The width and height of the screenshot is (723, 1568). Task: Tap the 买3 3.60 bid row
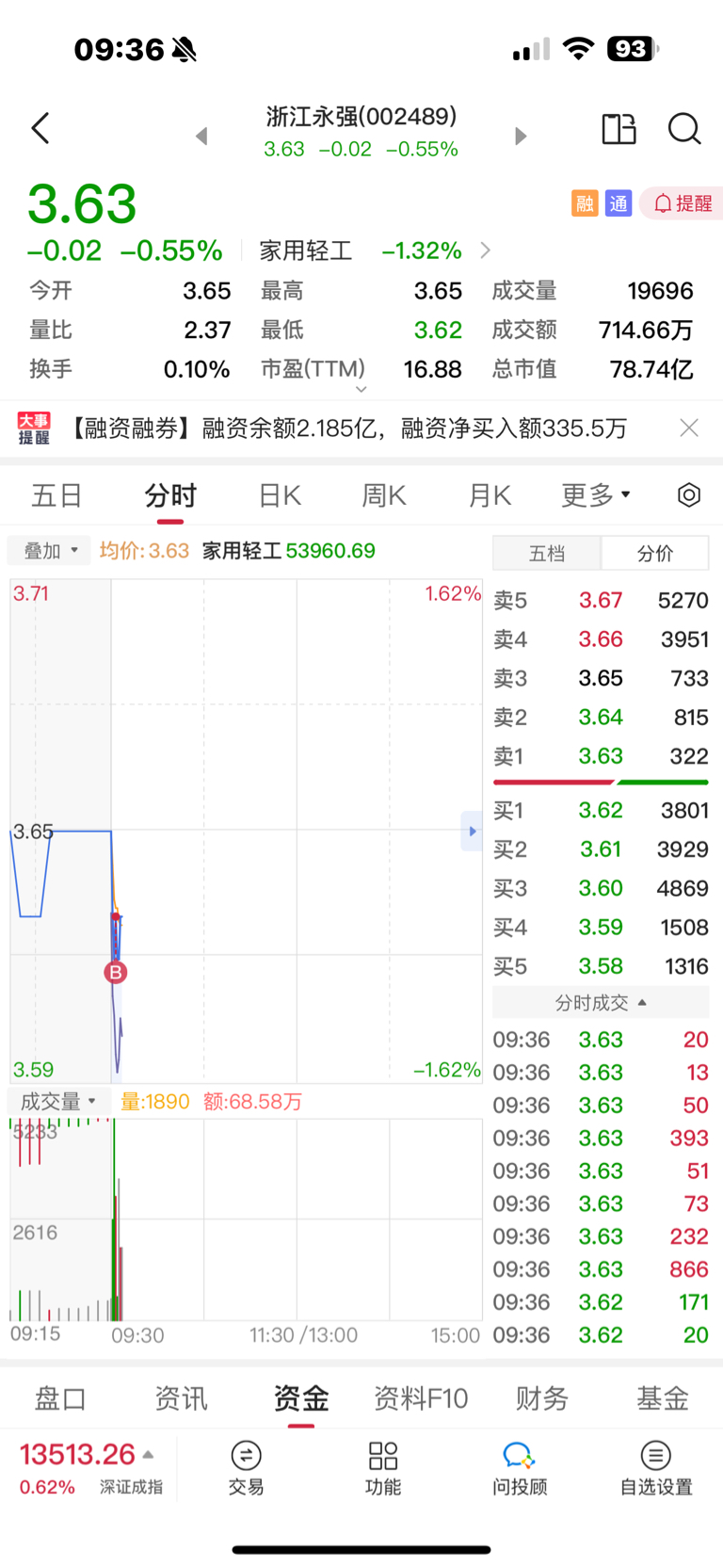[x=601, y=888]
